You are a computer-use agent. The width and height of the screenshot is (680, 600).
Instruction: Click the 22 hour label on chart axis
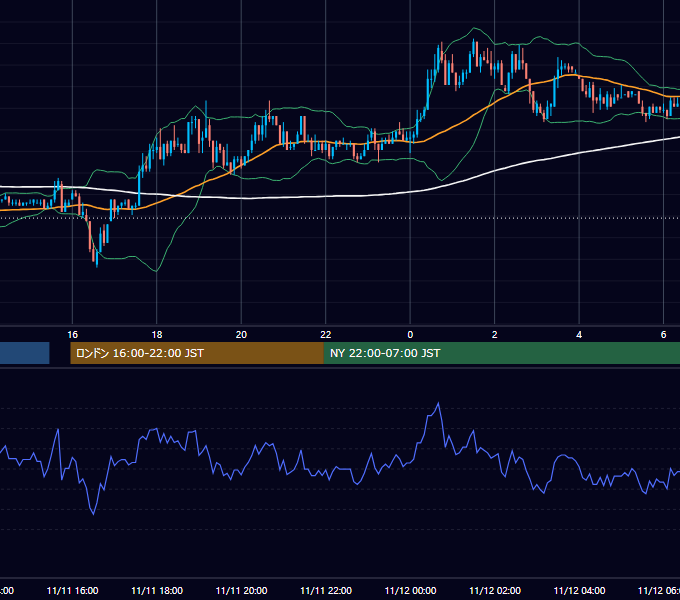click(326, 335)
